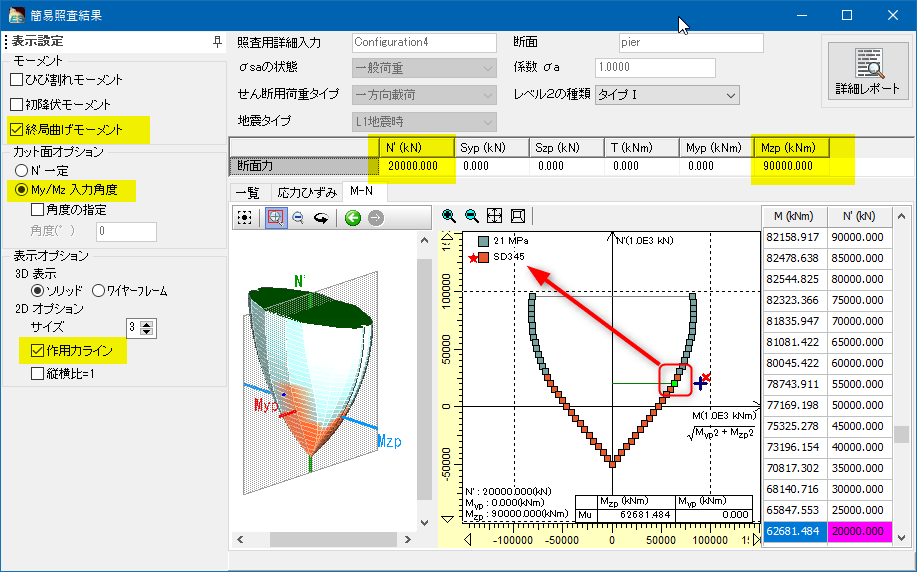
Task: Click the M-N graph zoom out magnifier
Action: coord(471,216)
